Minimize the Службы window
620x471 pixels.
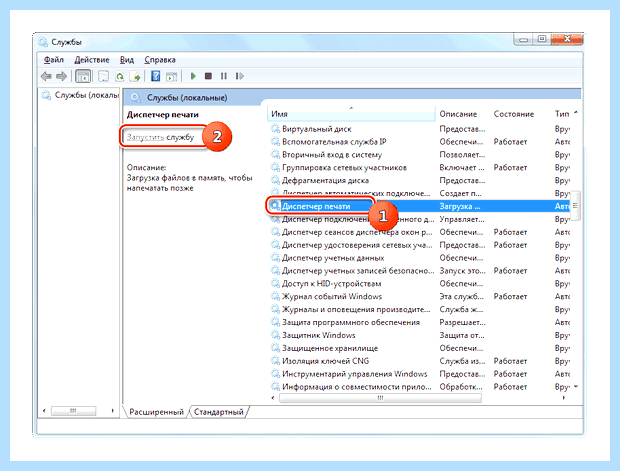(524, 40)
